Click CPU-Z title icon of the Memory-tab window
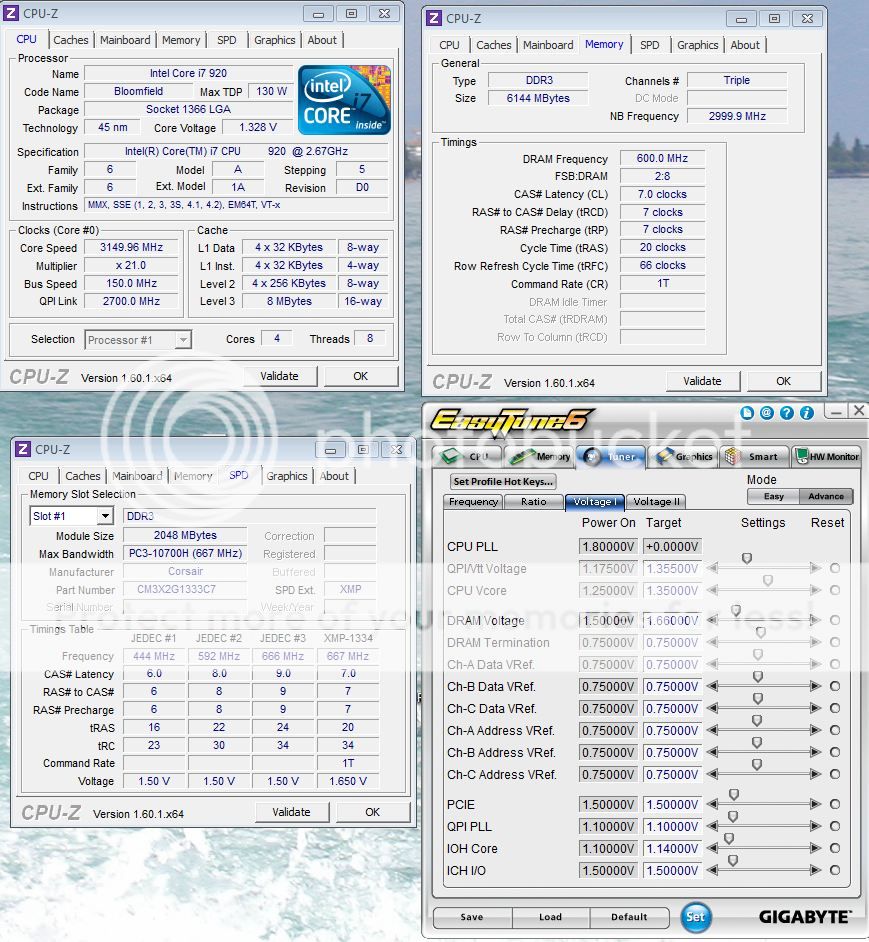The height and width of the screenshot is (942, 869). 433,18
